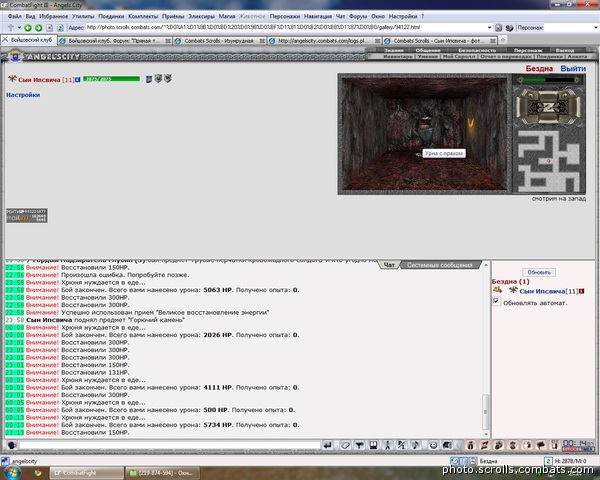Click the eraser clear chat icon

tap(345, 445)
